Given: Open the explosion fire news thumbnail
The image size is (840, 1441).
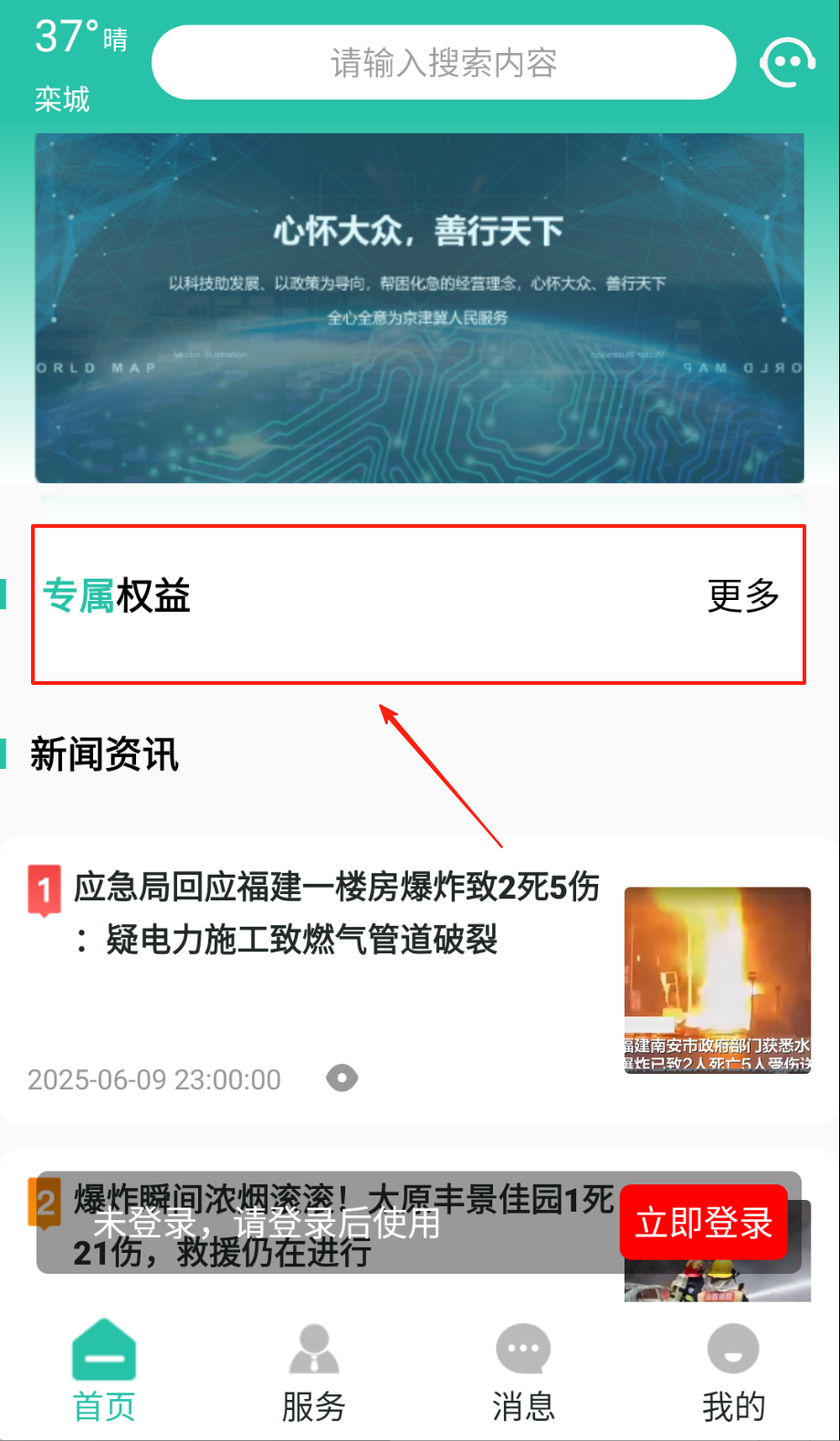Looking at the screenshot, I should pyautogui.click(x=718, y=980).
